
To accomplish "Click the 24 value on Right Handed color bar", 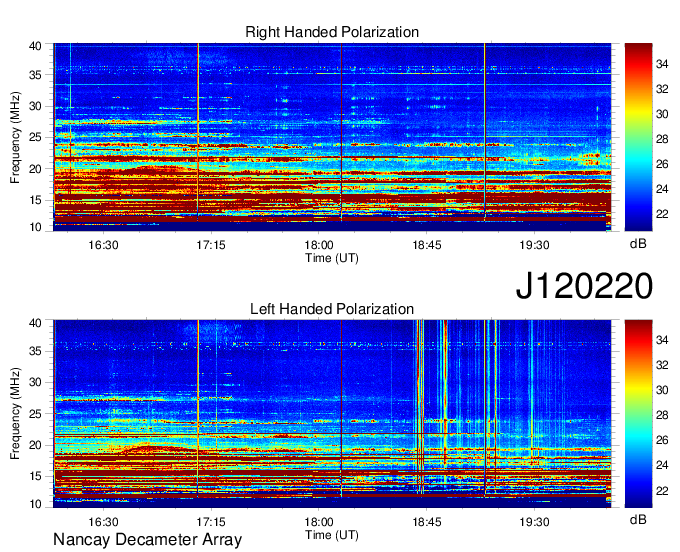I will [662, 189].
